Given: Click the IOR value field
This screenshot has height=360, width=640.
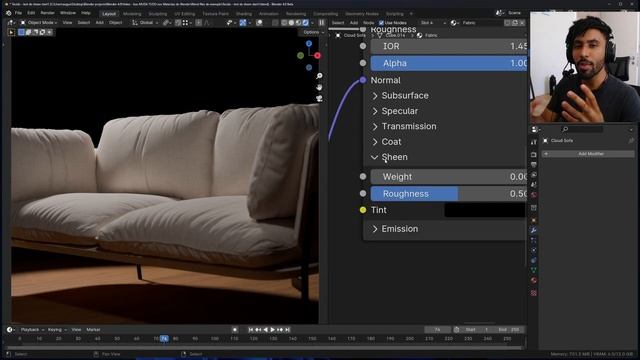Looking at the screenshot, I should point(449,46).
